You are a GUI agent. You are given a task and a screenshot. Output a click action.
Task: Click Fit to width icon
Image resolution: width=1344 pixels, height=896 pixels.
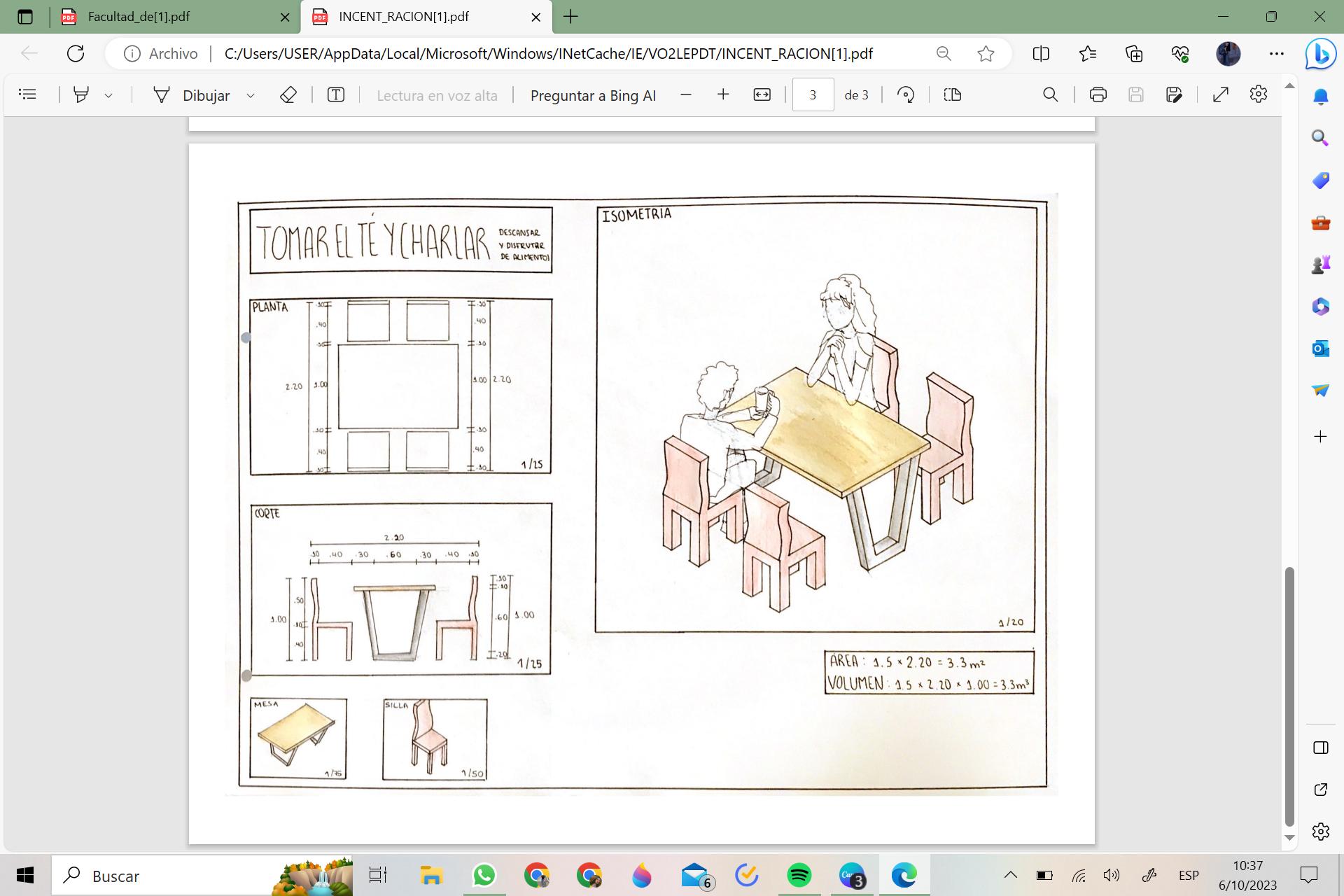762,94
